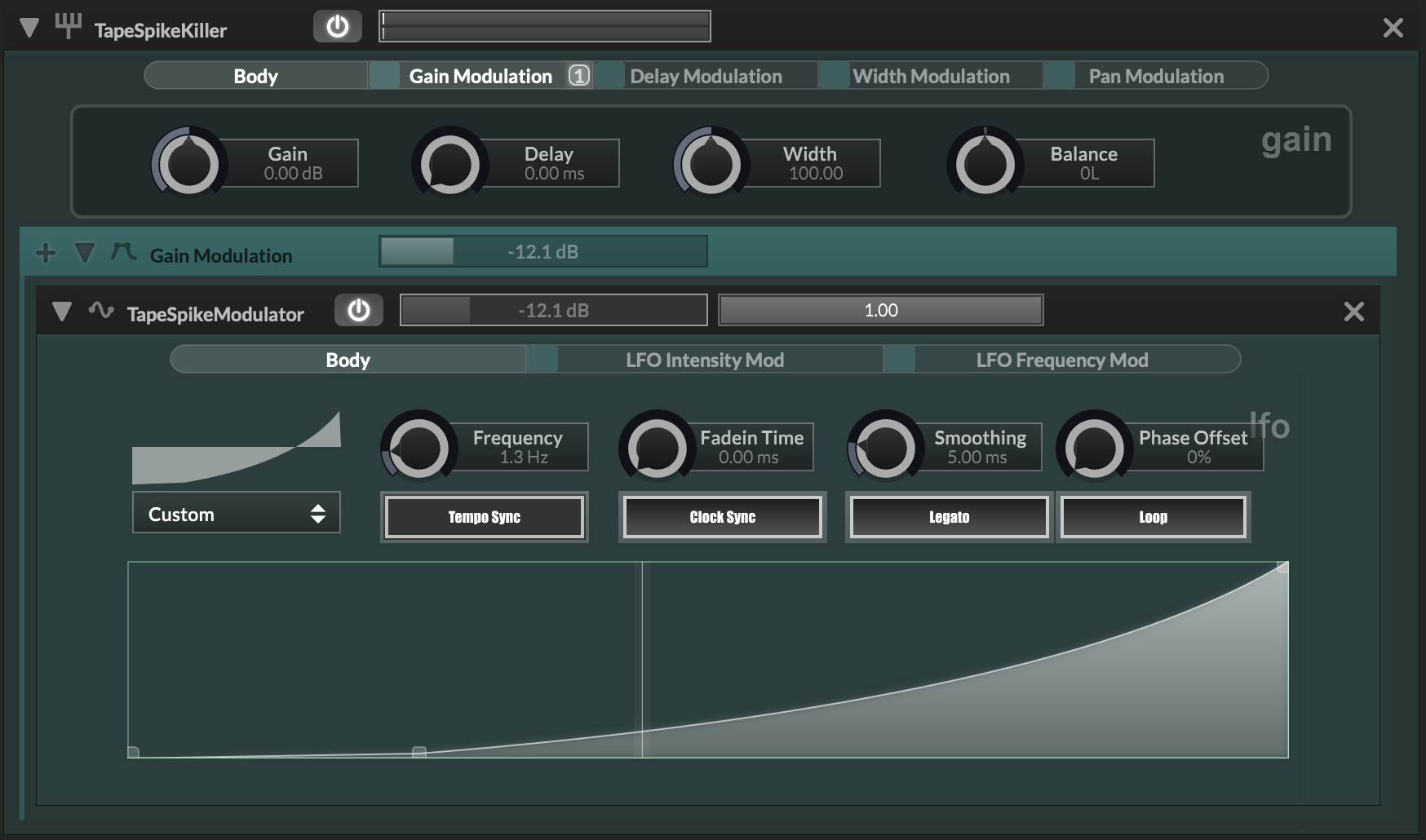Viewport: 1426px width, 840px height.
Task: Click the LFO Frequency Mod indicator square
Action: 901,360
